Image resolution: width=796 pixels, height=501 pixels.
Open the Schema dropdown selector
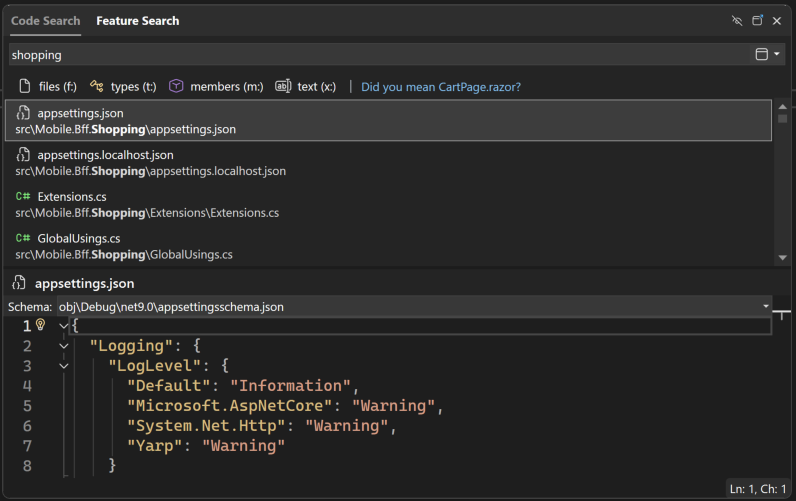tap(766, 306)
